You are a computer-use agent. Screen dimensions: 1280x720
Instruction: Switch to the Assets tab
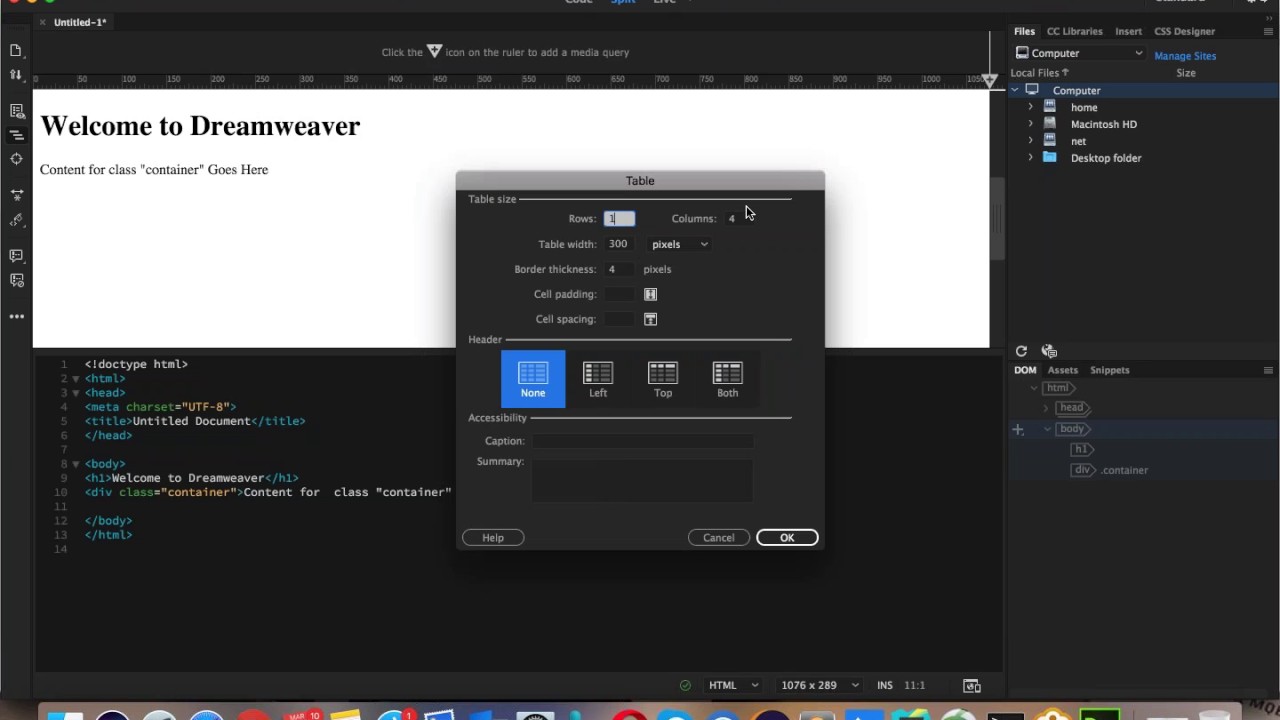click(1062, 370)
